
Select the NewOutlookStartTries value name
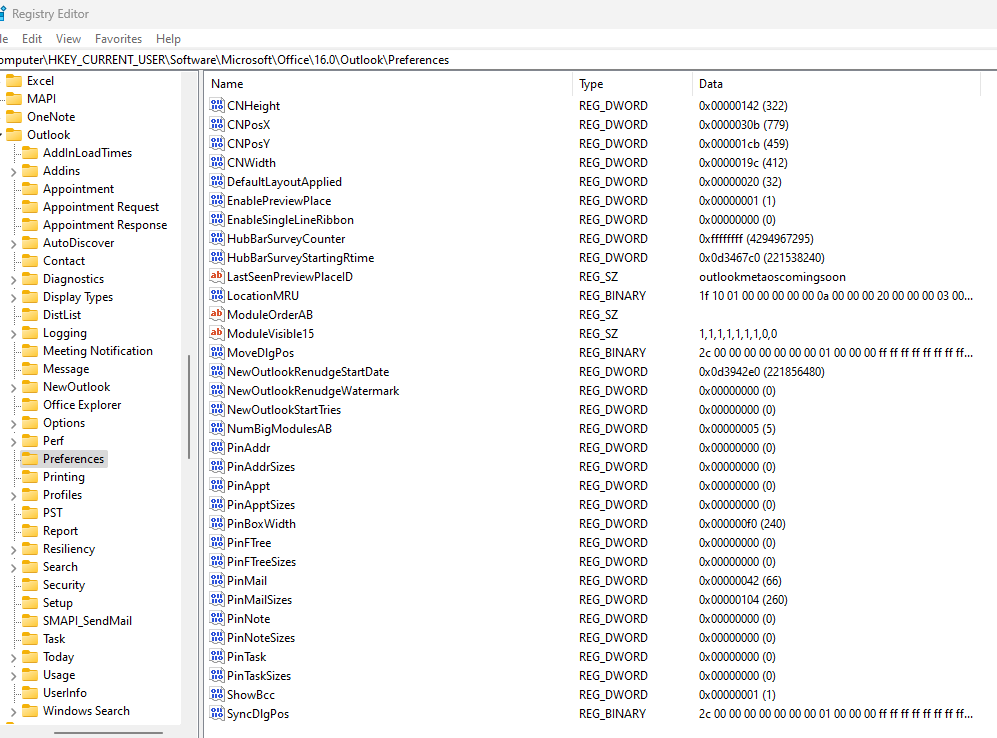point(284,410)
